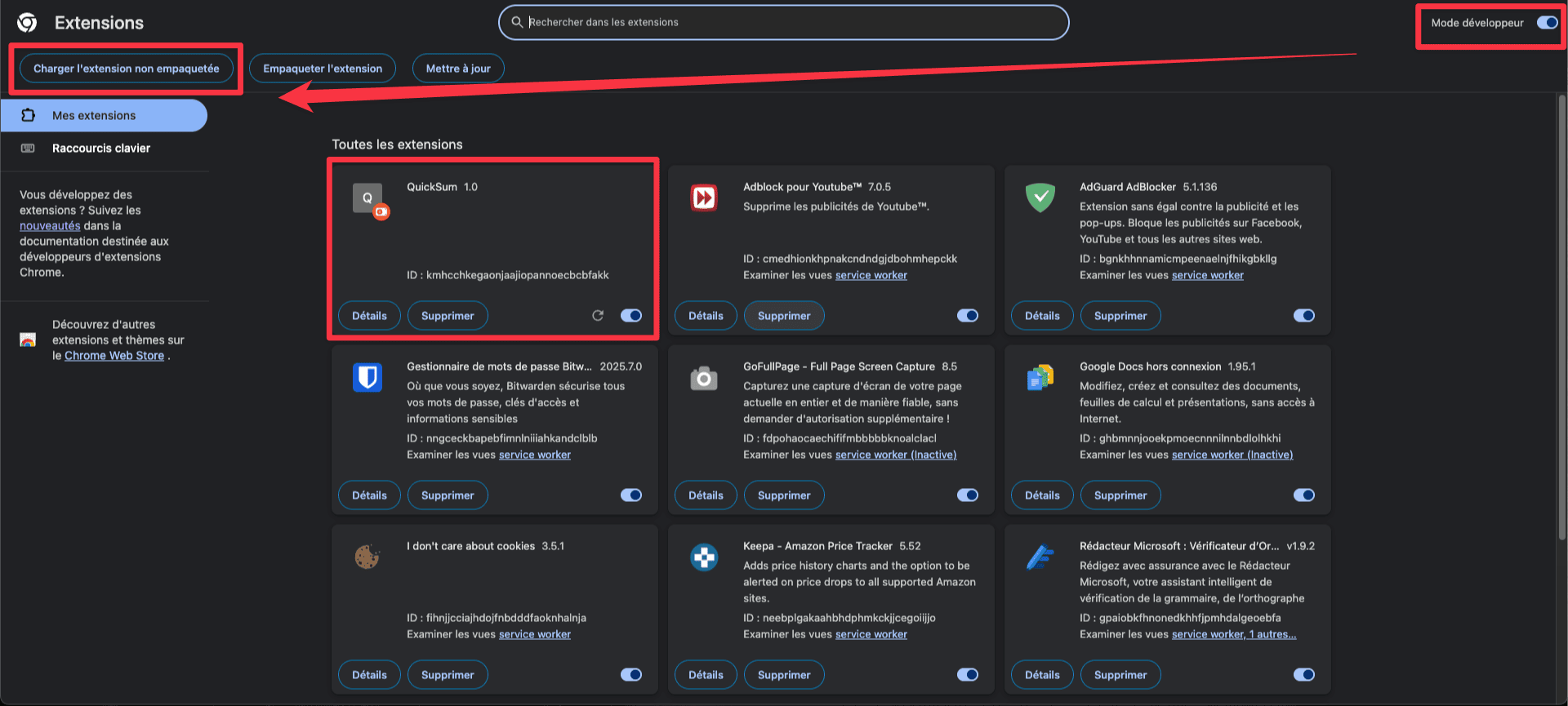Turn off Google Docs hors connexion toggle
The height and width of the screenshot is (706, 1568).
(x=1304, y=495)
